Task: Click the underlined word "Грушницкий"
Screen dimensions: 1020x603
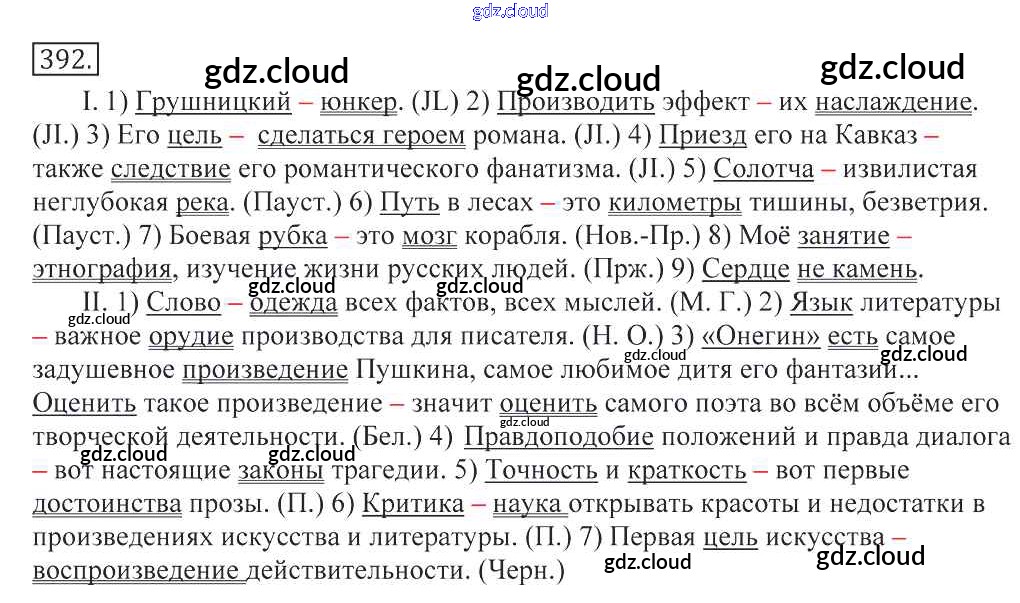Action: [213, 102]
